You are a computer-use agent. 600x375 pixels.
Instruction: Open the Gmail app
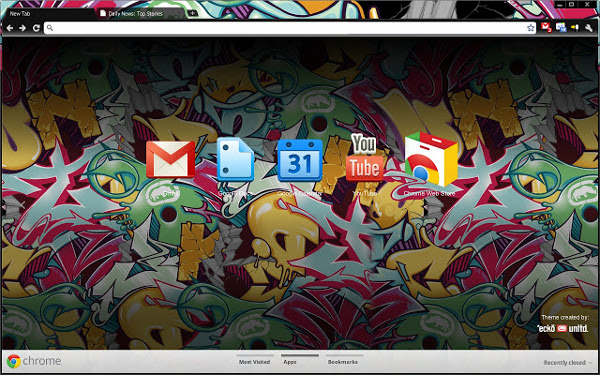170,160
